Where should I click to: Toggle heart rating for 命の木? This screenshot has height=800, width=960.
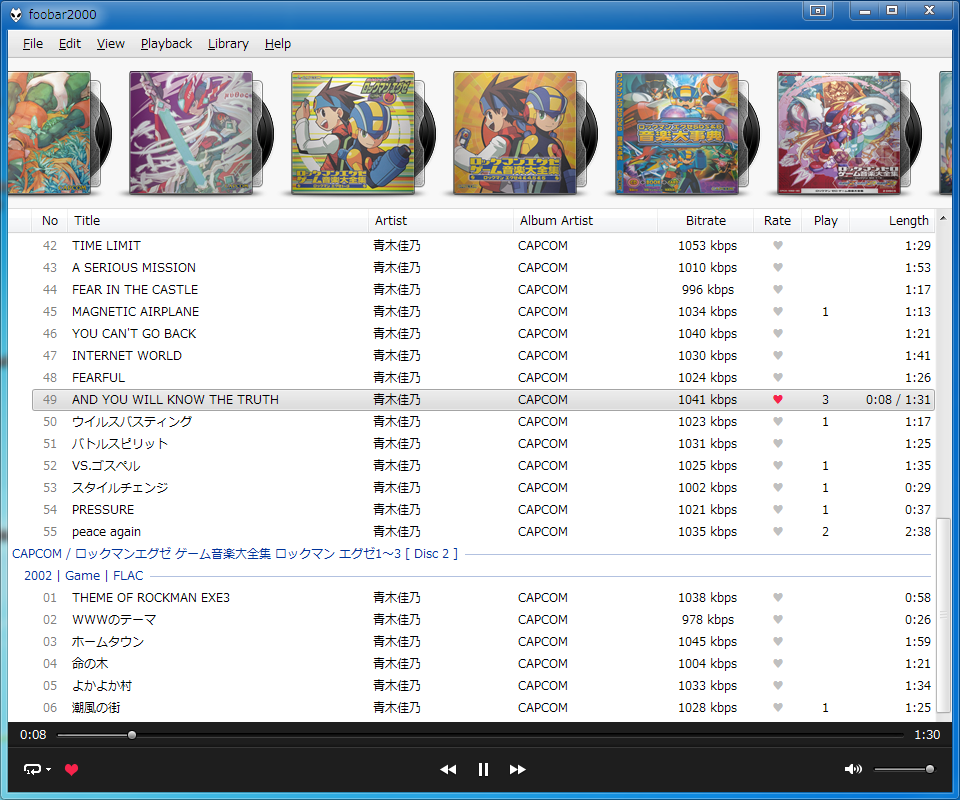[778, 664]
